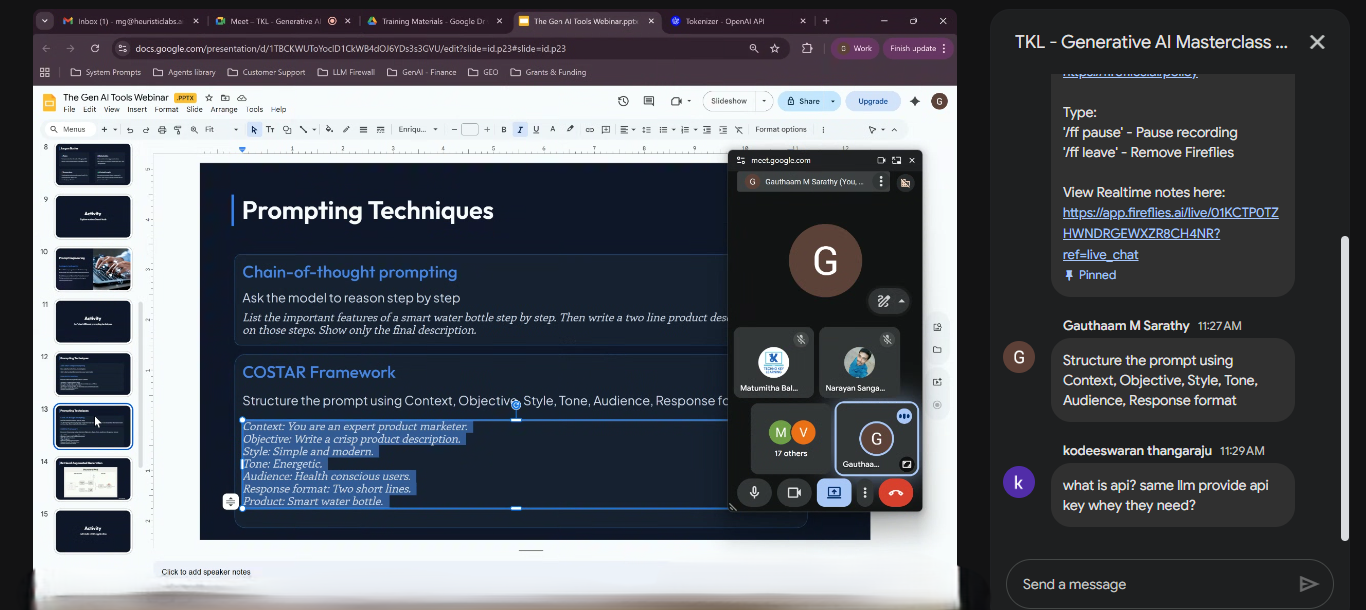This screenshot has width=1366, height=610.
Task: Toggle the pointer select tool
Action: 254,130
